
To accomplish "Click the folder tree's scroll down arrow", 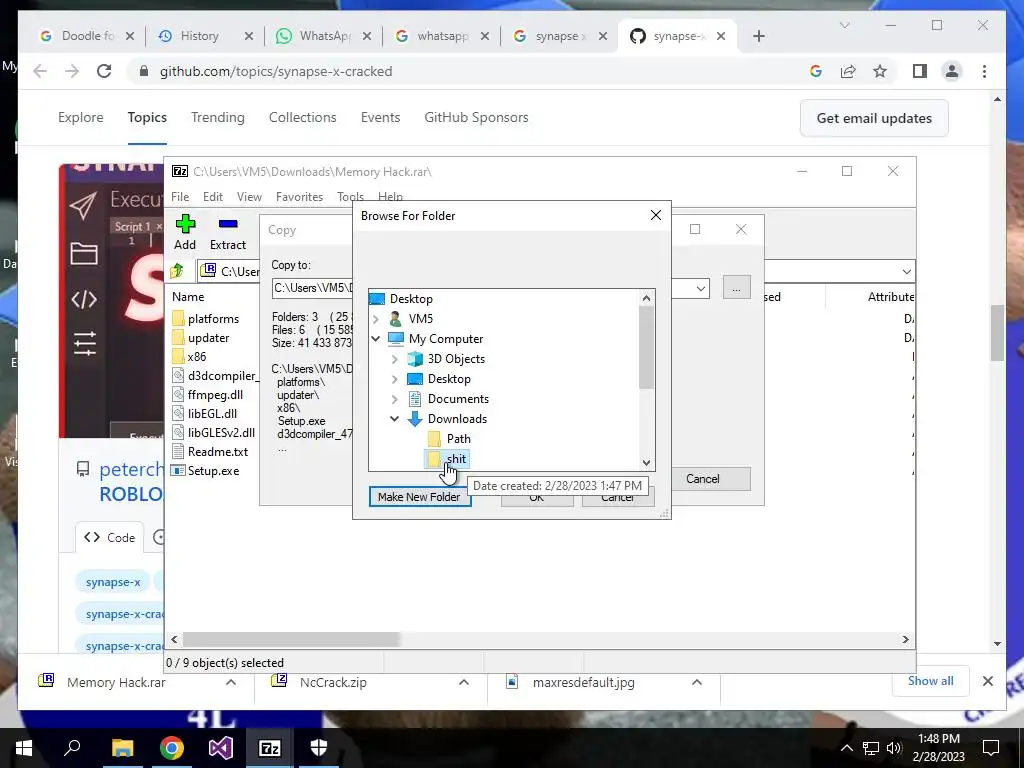I will pyautogui.click(x=647, y=462).
